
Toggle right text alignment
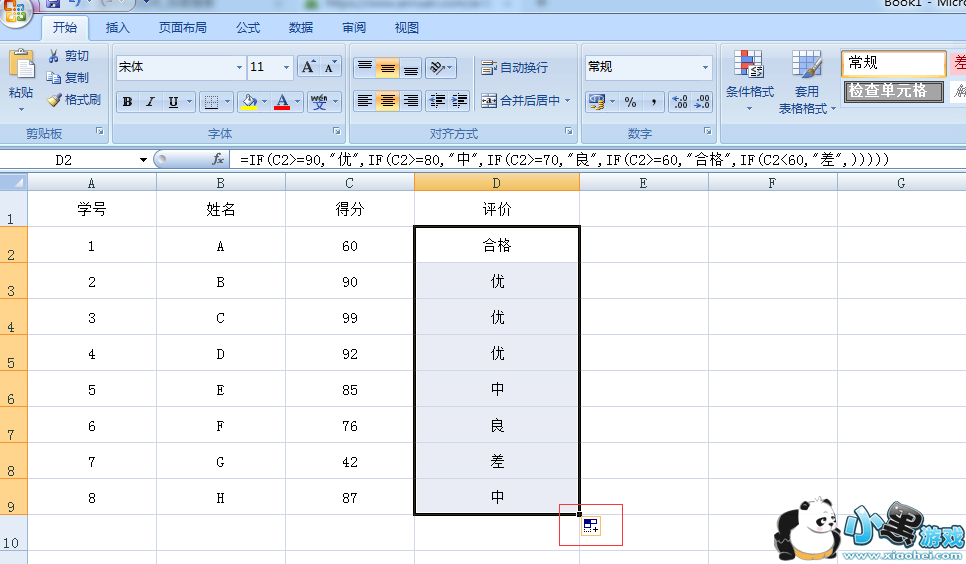point(410,100)
